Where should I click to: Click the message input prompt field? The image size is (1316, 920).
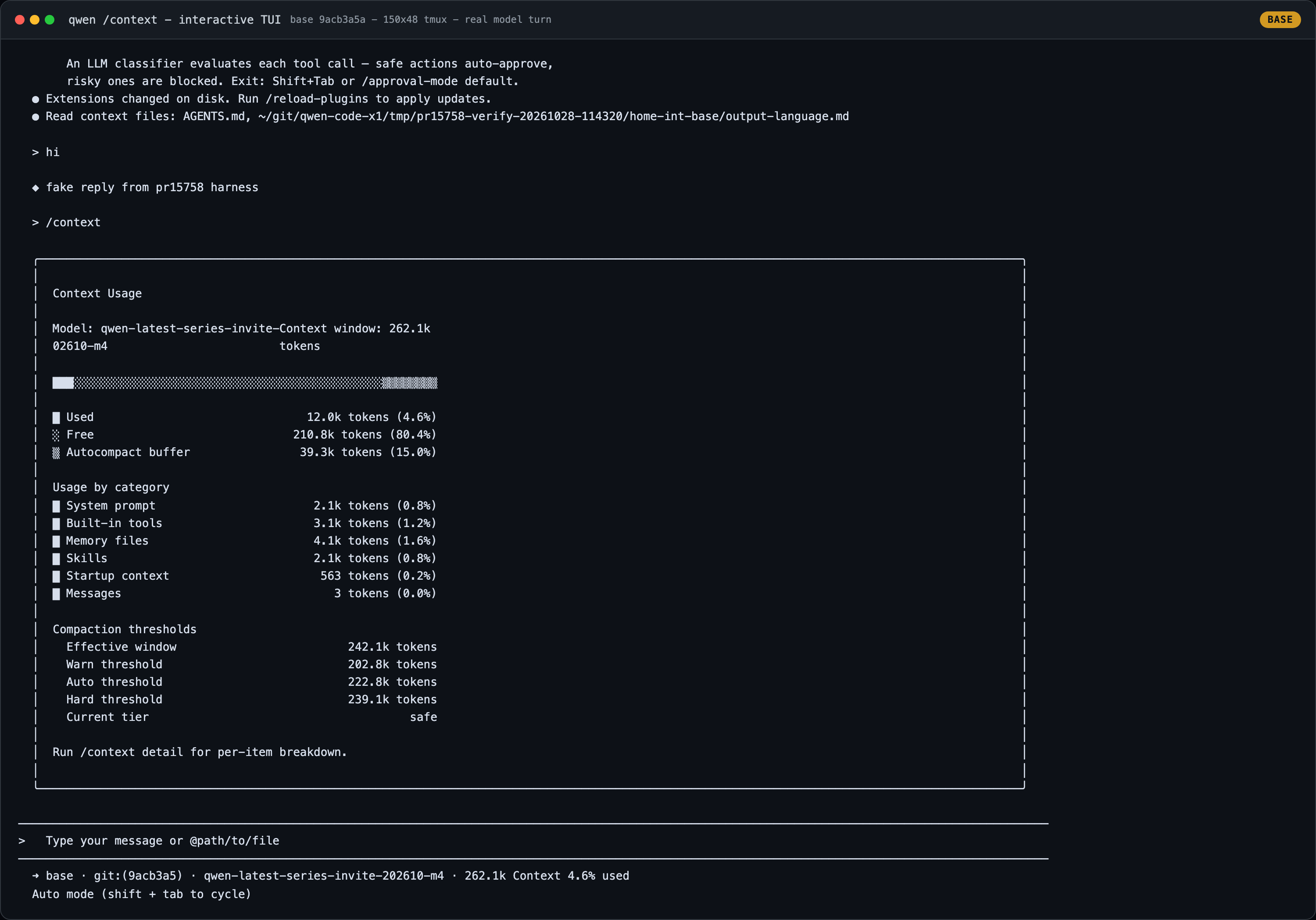533,840
